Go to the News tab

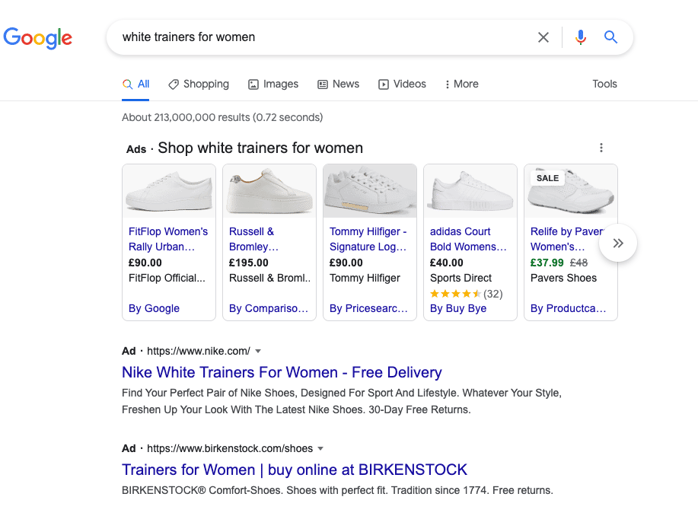pyautogui.click(x=338, y=84)
